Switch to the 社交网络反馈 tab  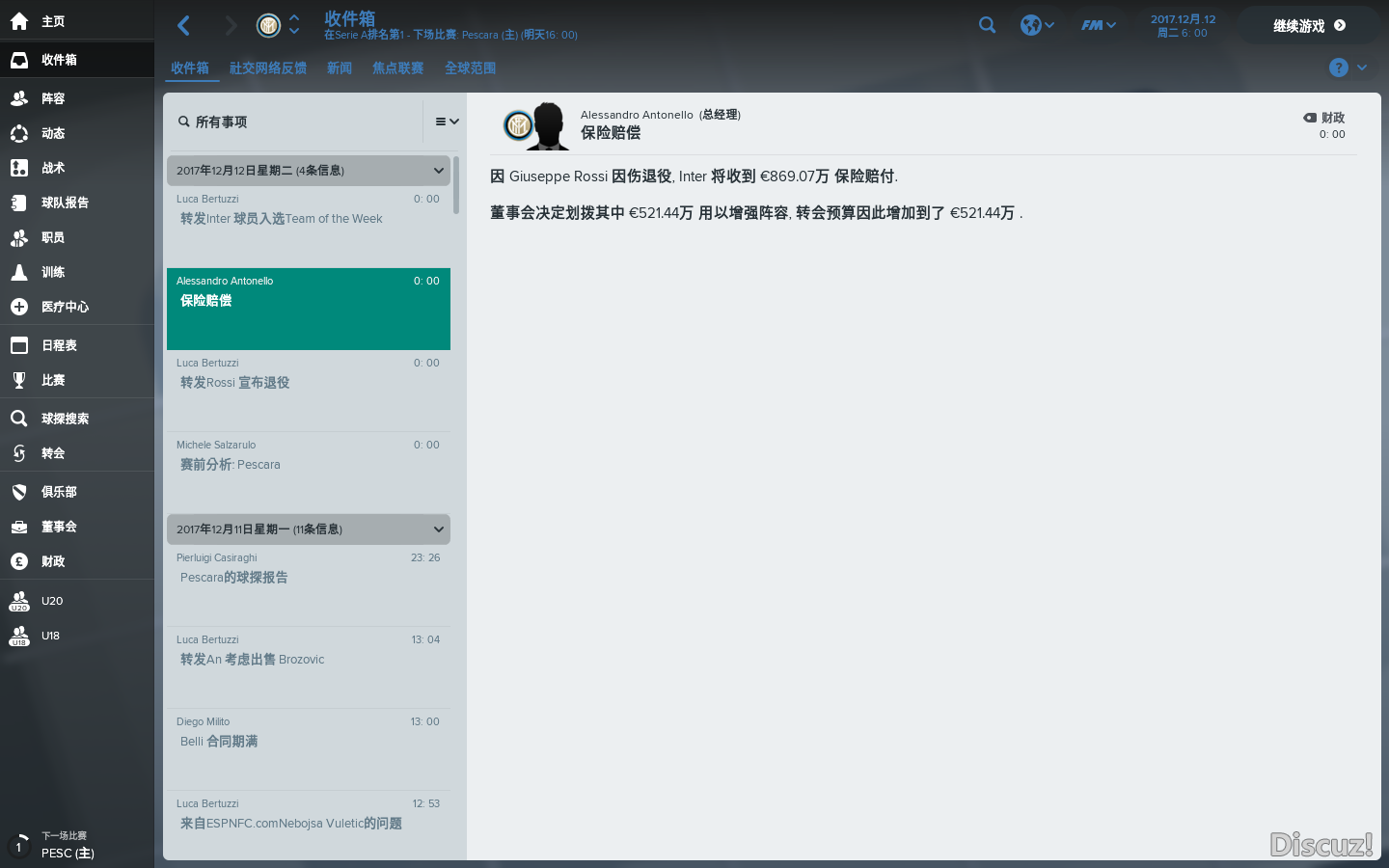(268, 68)
